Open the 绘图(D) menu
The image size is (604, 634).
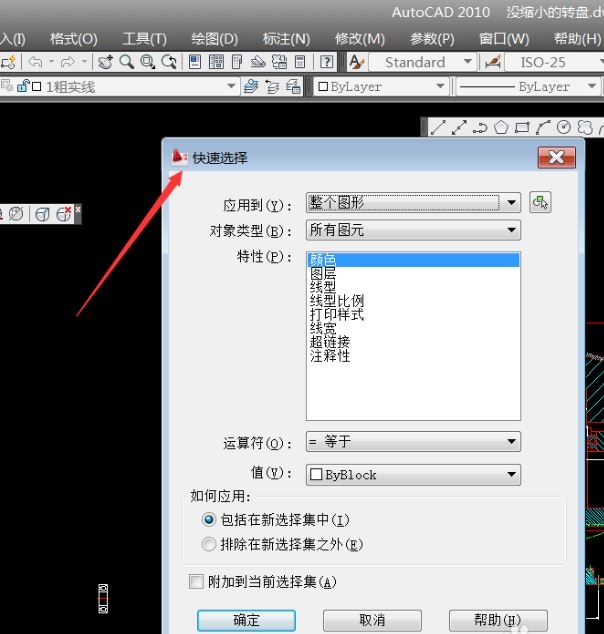215,39
